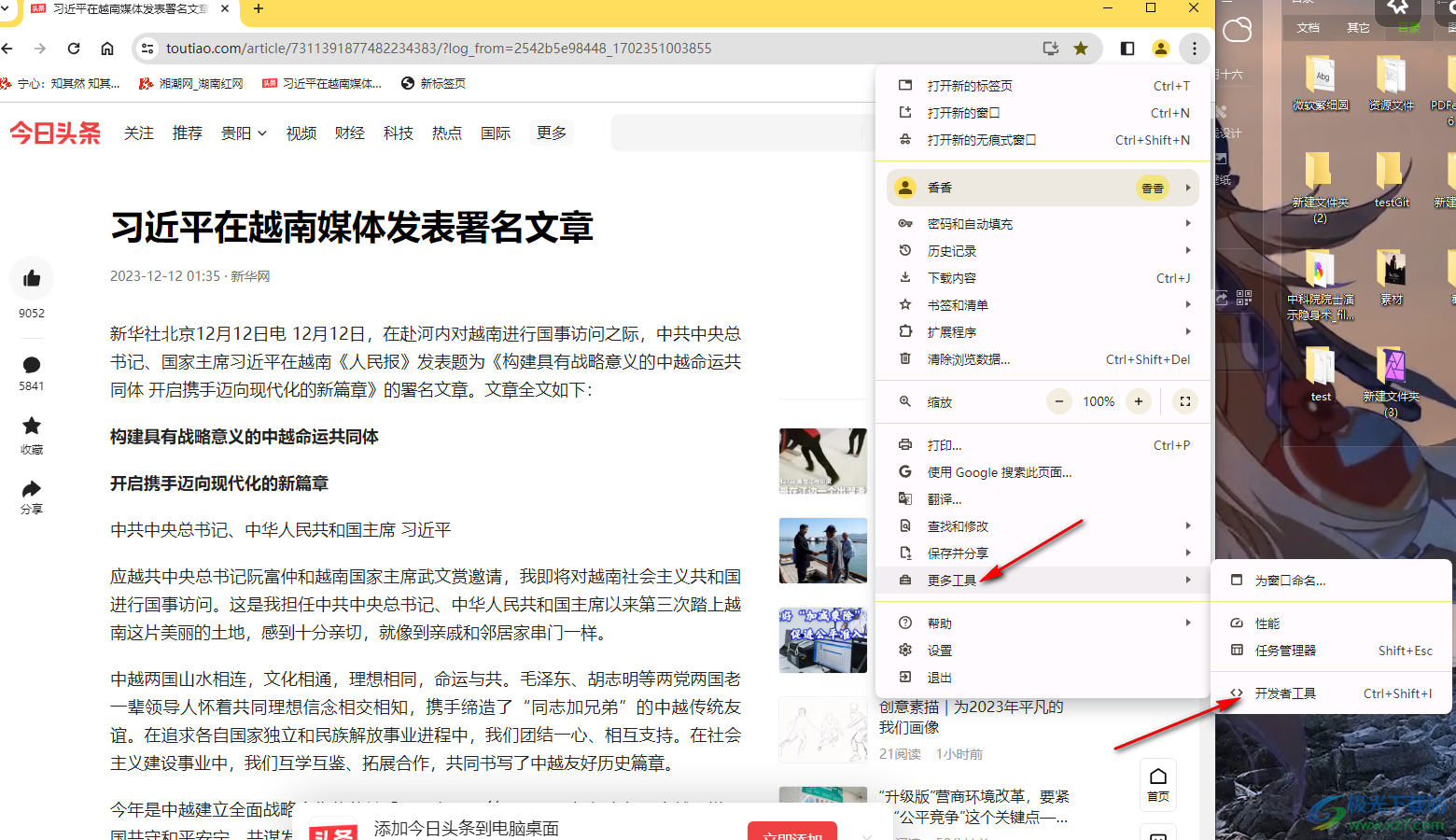Expand 保存并分享 submenu
1456x840 pixels.
[x=1043, y=553]
